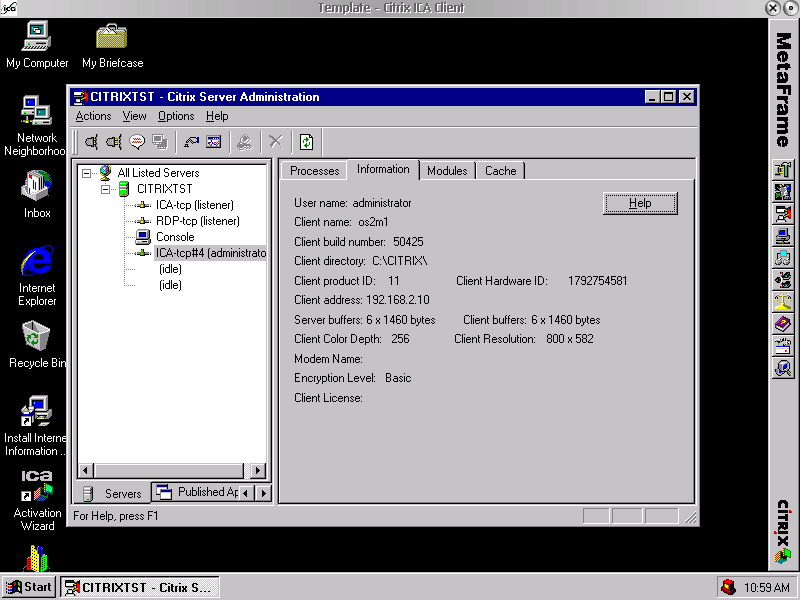Viewport: 800px width, 600px height.
Task: Collapse the All Listed Servers node
Action: click(x=87, y=173)
